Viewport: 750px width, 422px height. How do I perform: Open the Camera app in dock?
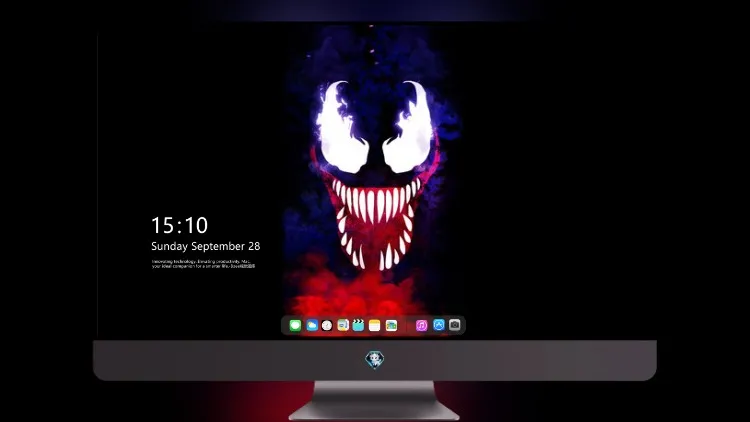click(x=454, y=325)
